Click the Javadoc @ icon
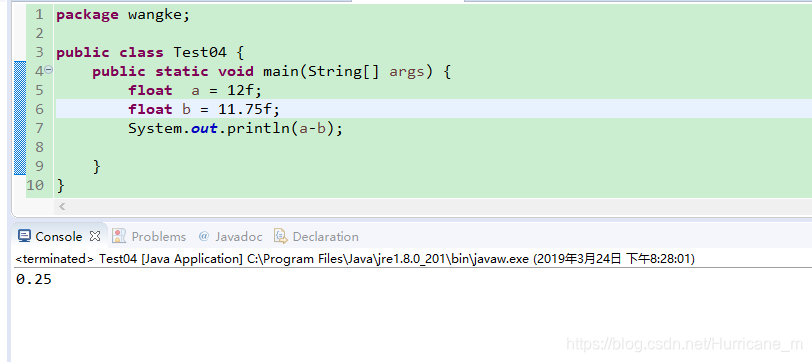 [x=204, y=237]
